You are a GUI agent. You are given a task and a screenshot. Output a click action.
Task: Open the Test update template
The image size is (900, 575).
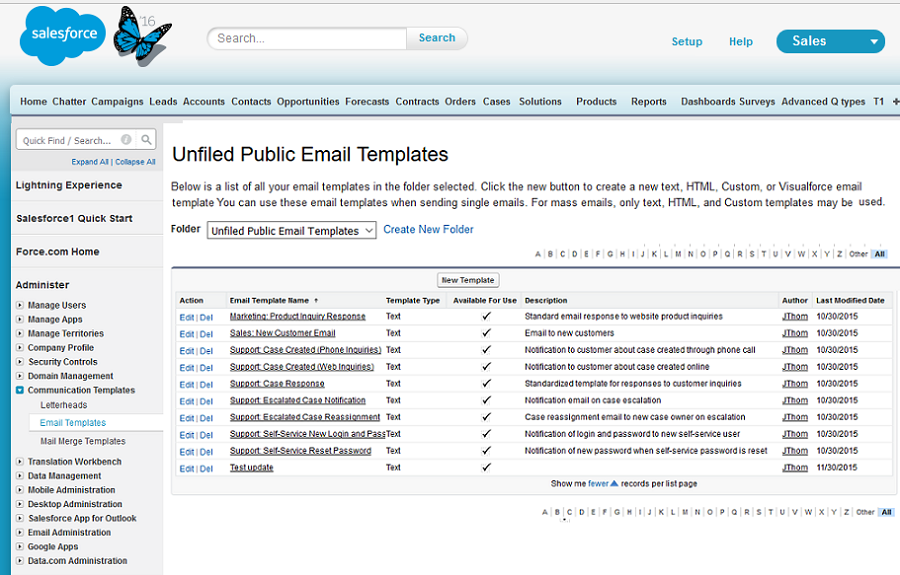pyautogui.click(x=251, y=468)
